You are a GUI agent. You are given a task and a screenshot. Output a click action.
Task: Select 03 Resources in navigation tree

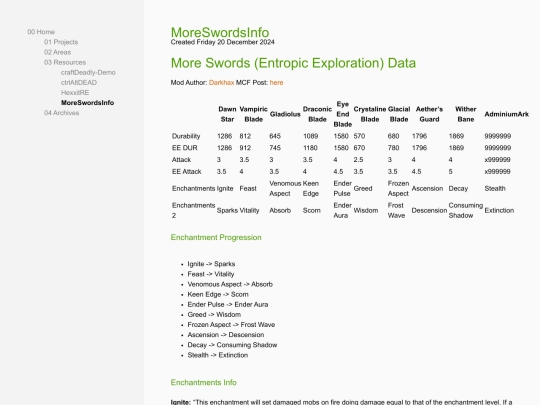tap(65, 62)
